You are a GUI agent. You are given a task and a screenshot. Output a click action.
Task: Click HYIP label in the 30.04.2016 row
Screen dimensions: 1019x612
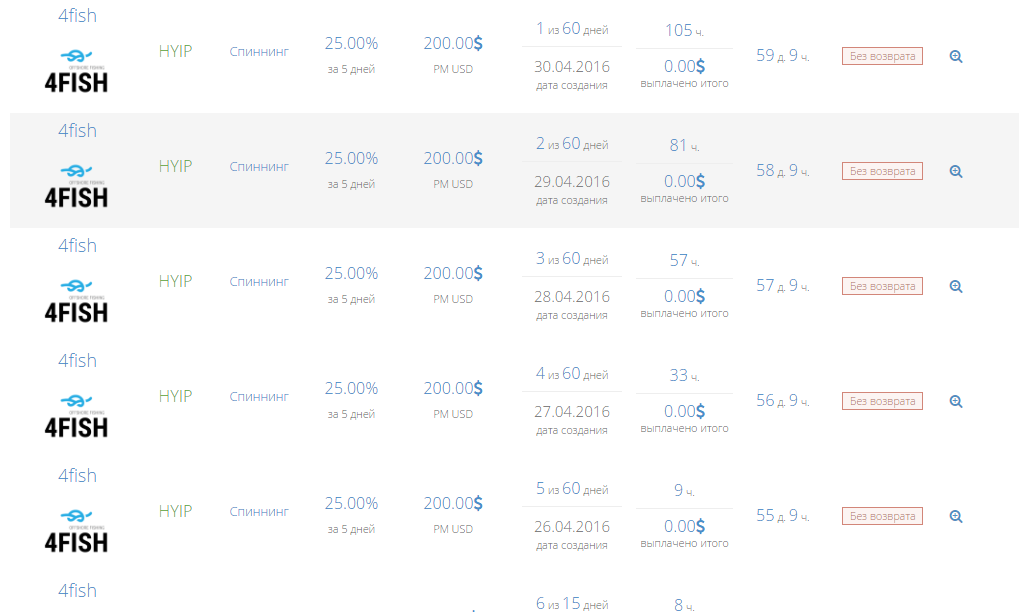click(175, 51)
